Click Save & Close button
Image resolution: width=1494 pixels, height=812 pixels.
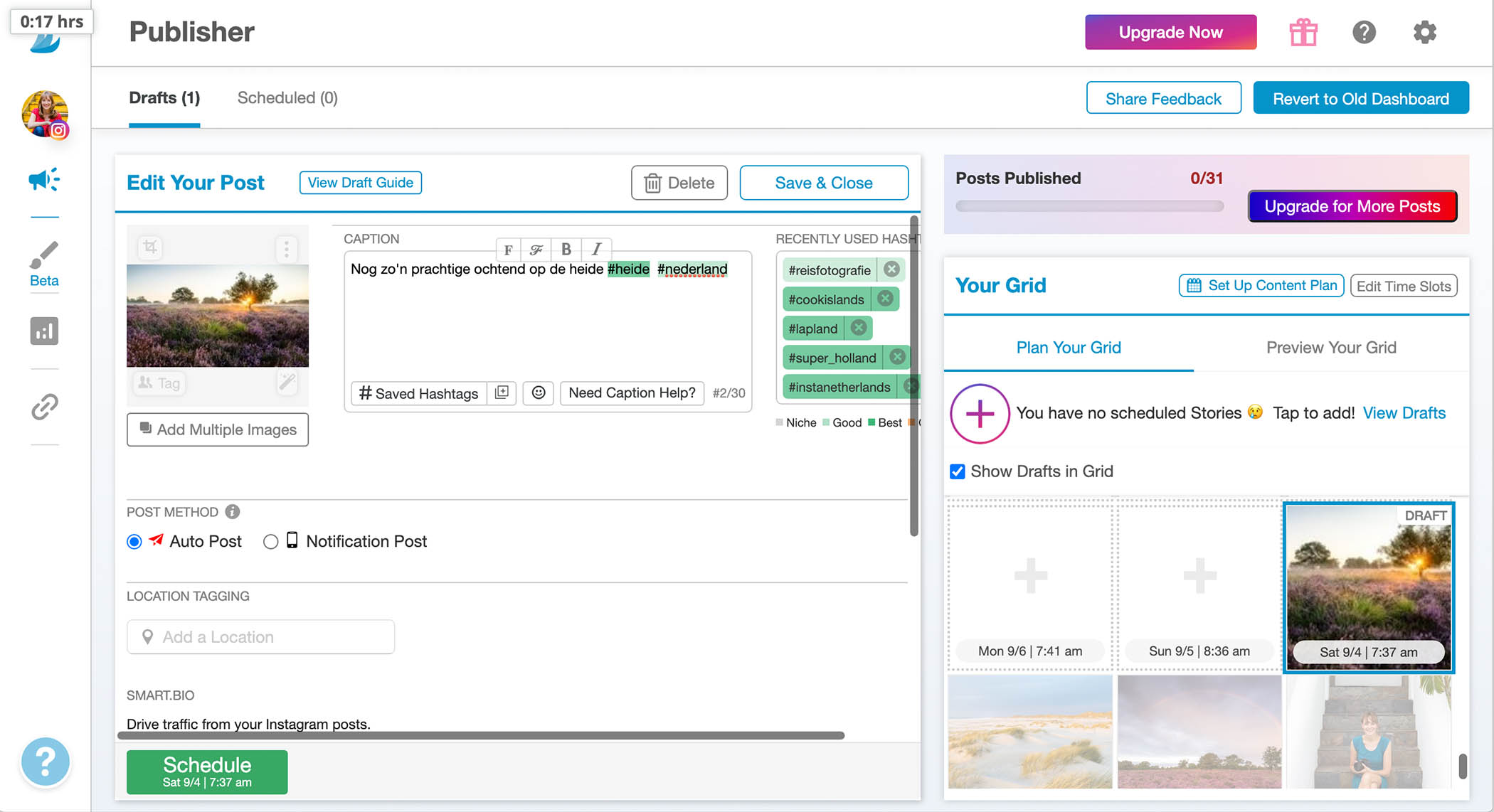tap(823, 183)
